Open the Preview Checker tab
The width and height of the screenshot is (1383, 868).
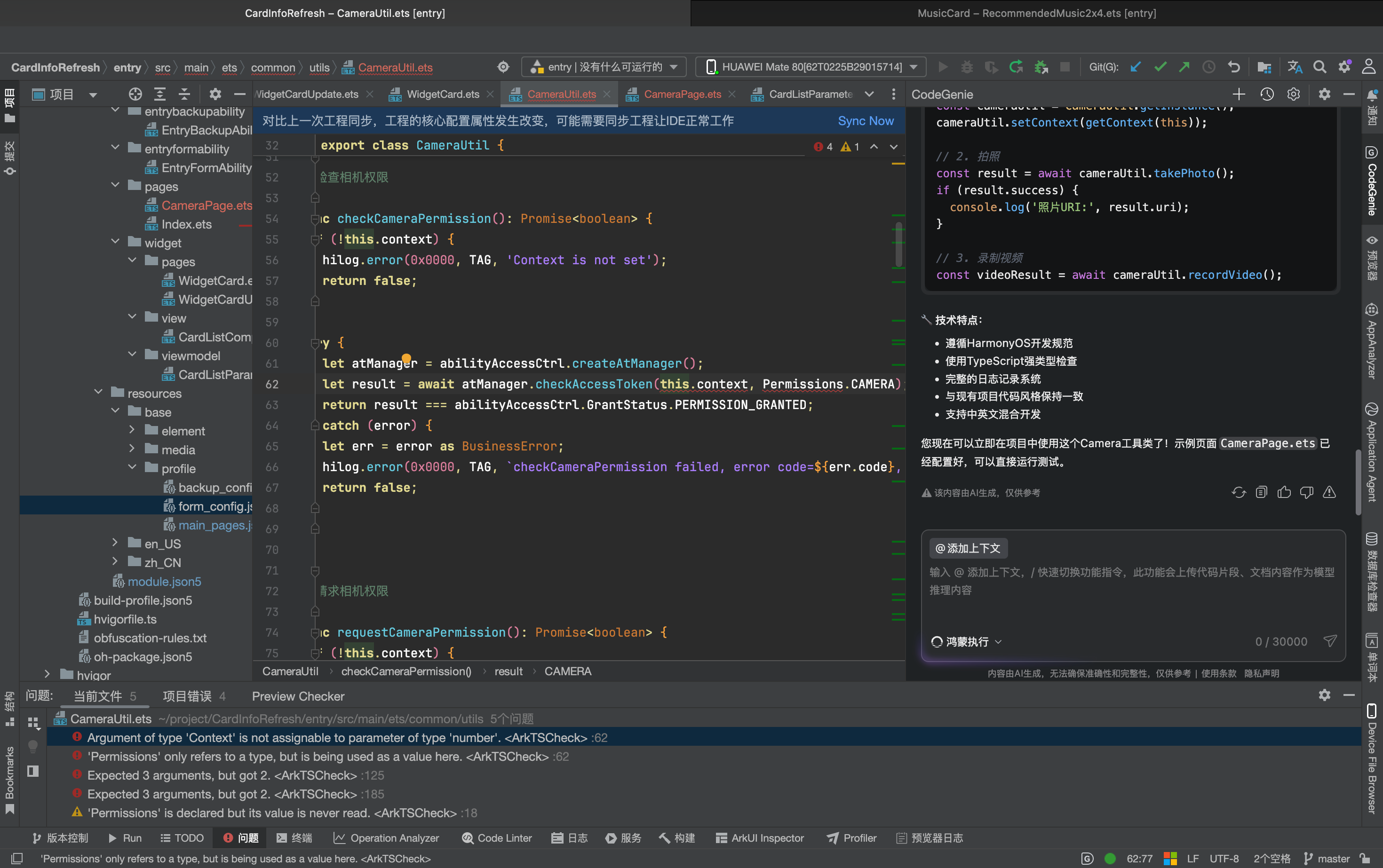[297, 696]
